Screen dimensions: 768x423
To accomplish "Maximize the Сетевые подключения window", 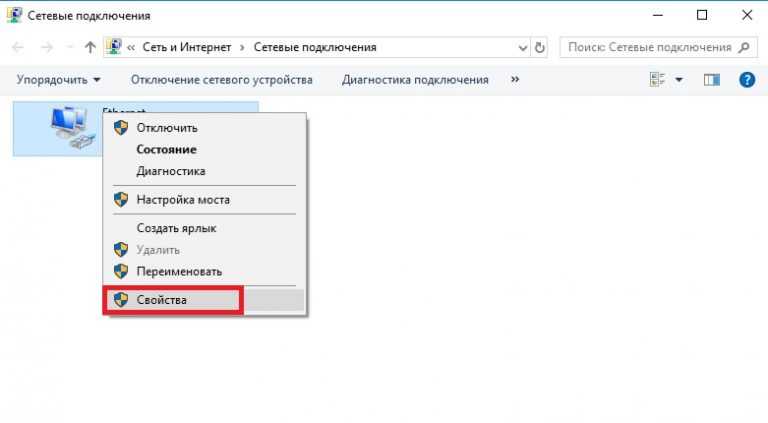I will click(x=702, y=15).
